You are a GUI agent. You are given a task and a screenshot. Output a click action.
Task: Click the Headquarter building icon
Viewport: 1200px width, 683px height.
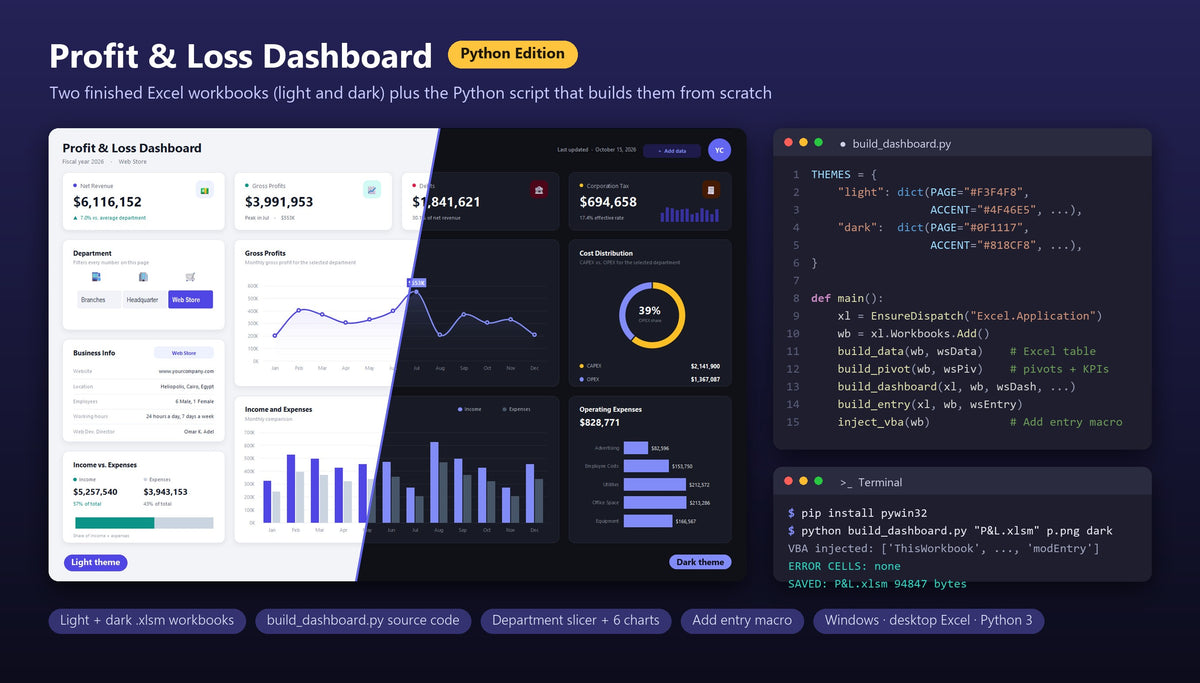[144, 277]
